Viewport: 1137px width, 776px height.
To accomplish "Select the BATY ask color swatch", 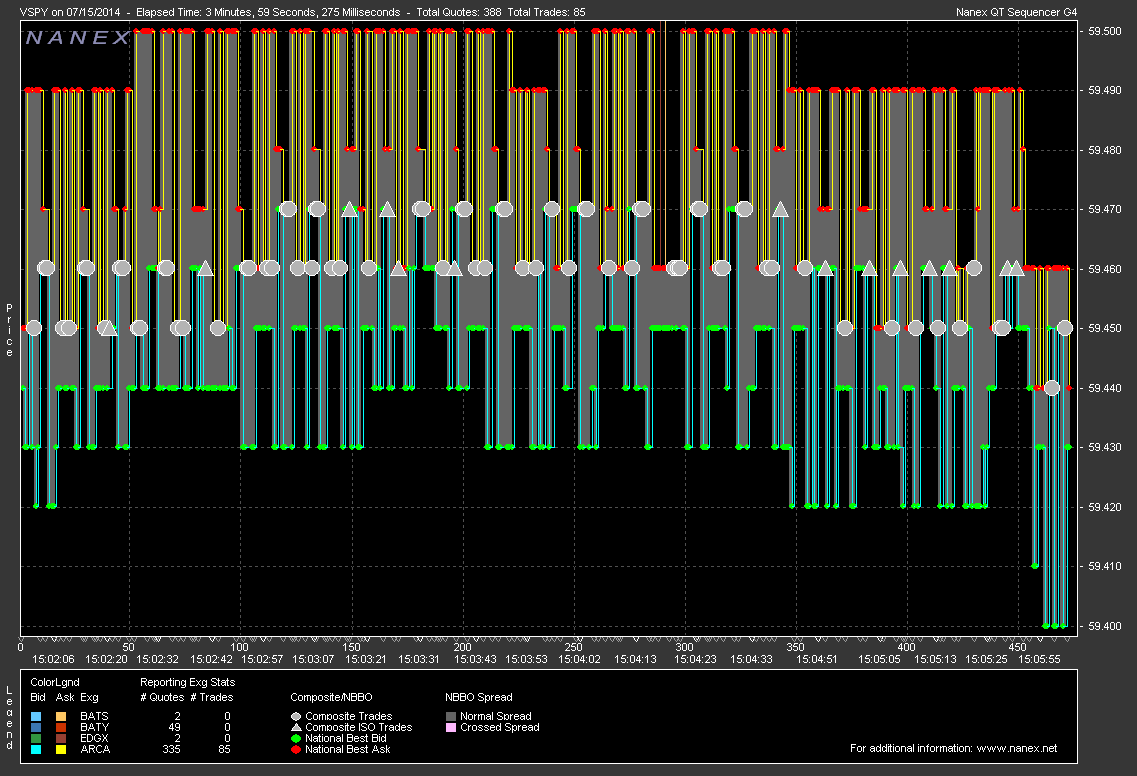I will [61, 727].
